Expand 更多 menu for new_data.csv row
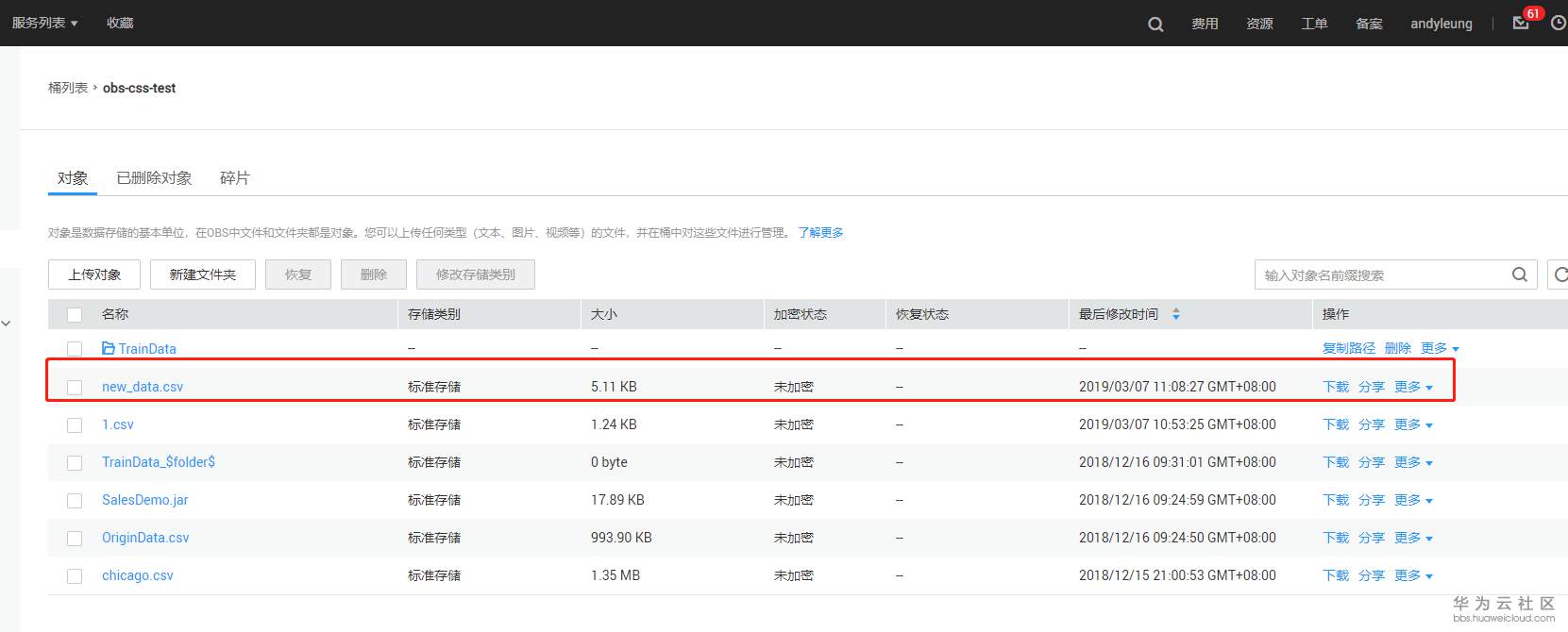 1413,387
